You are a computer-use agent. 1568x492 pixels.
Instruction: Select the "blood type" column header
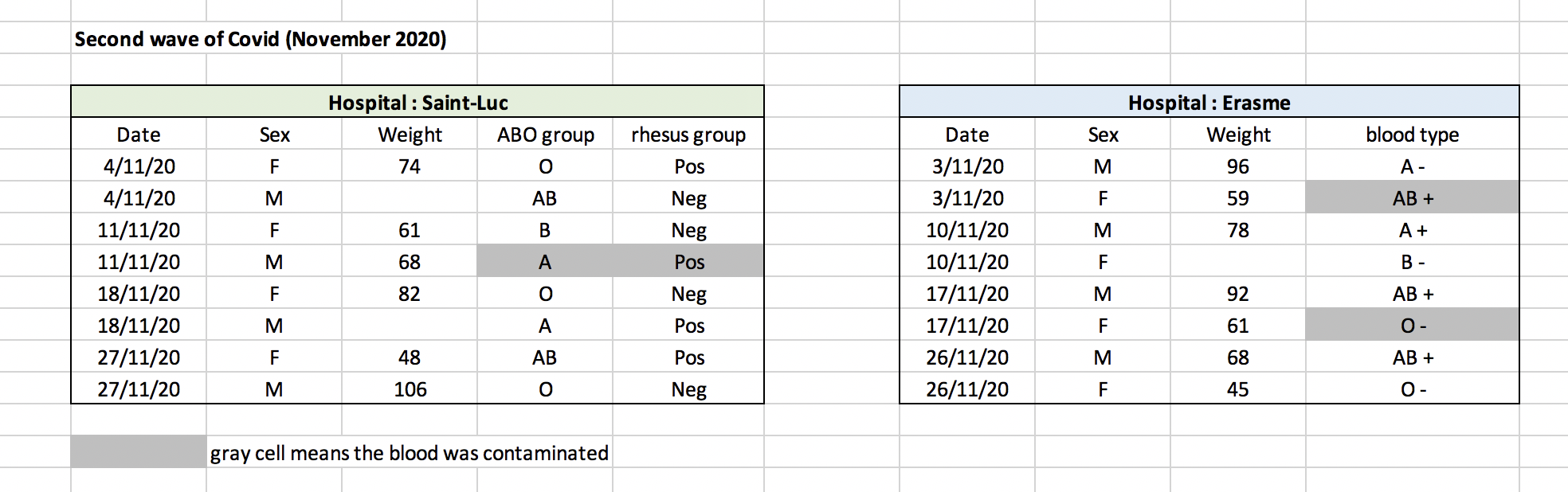(x=1412, y=135)
